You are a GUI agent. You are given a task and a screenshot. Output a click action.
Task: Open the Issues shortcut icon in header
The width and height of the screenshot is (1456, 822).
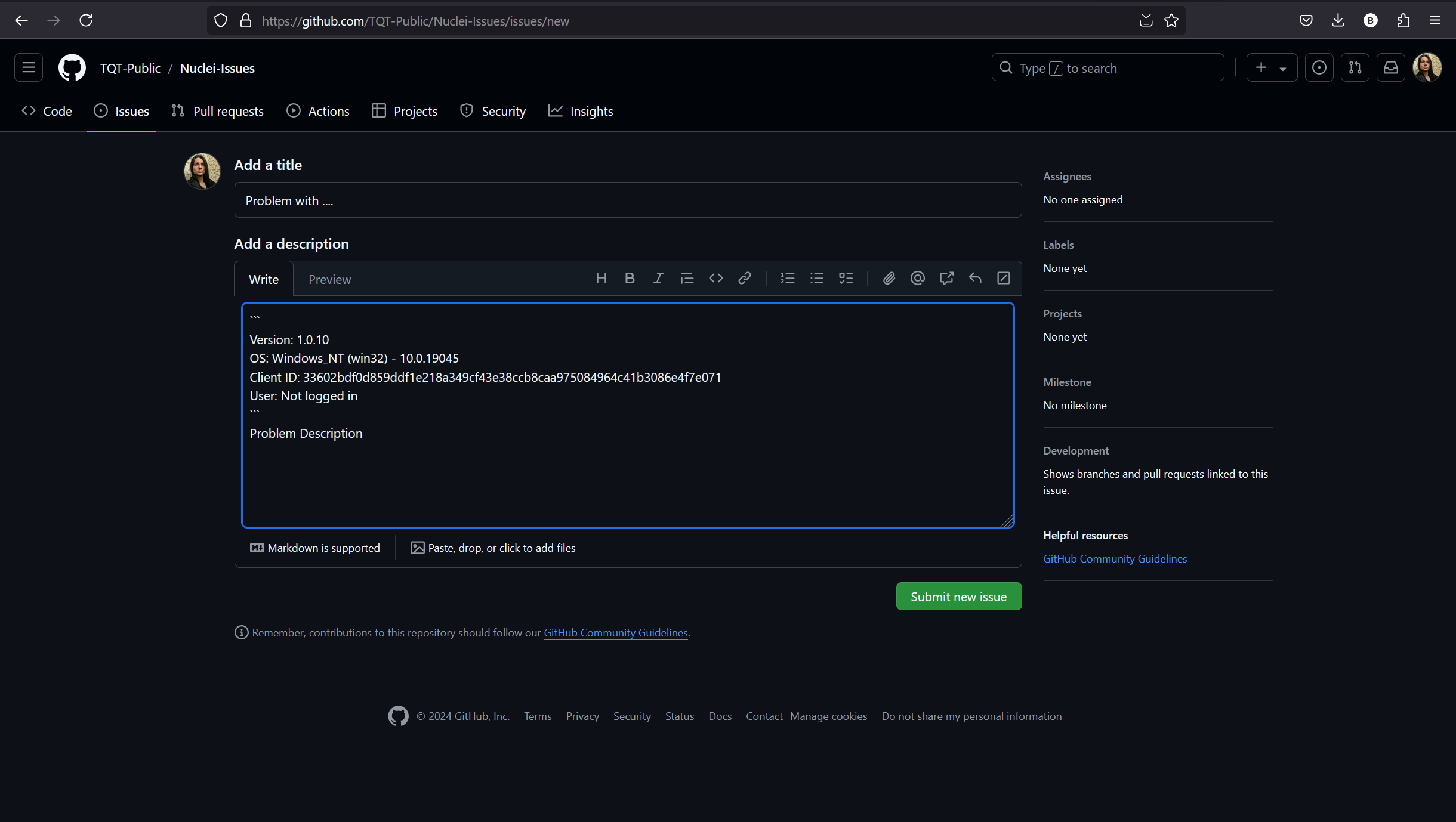[1319, 68]
